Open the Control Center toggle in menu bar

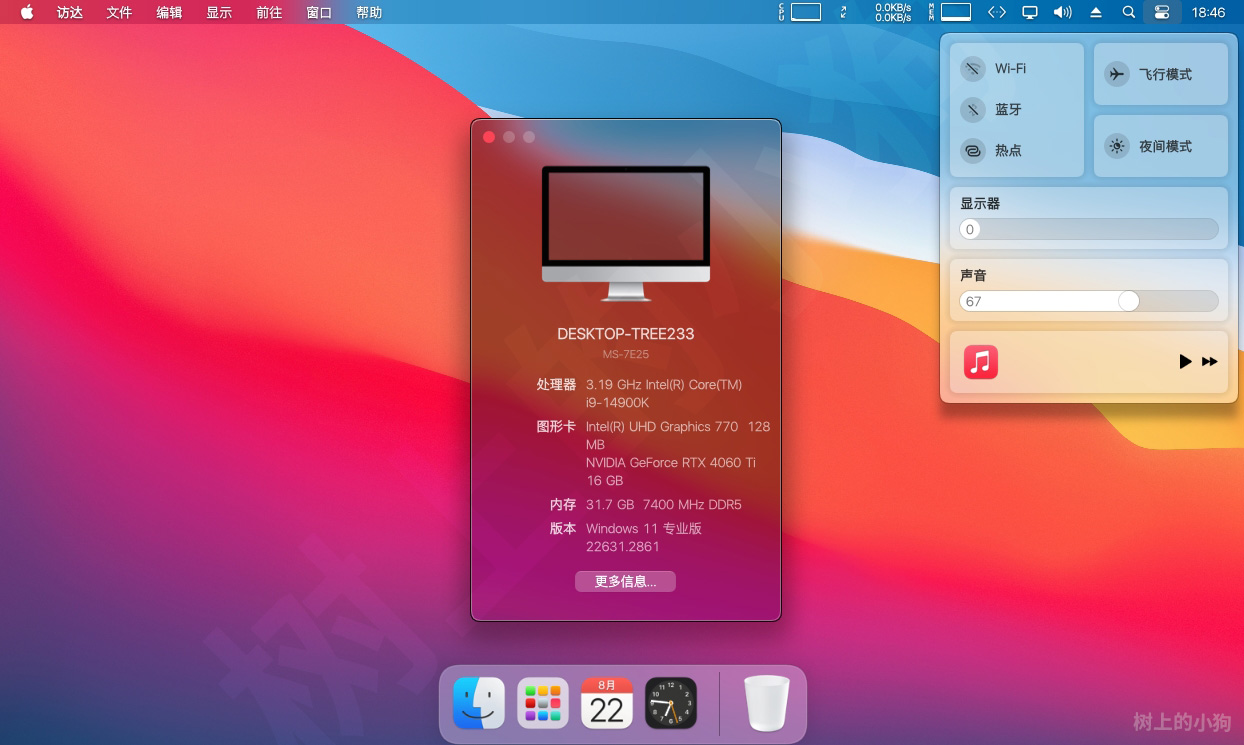(1161, 13)
